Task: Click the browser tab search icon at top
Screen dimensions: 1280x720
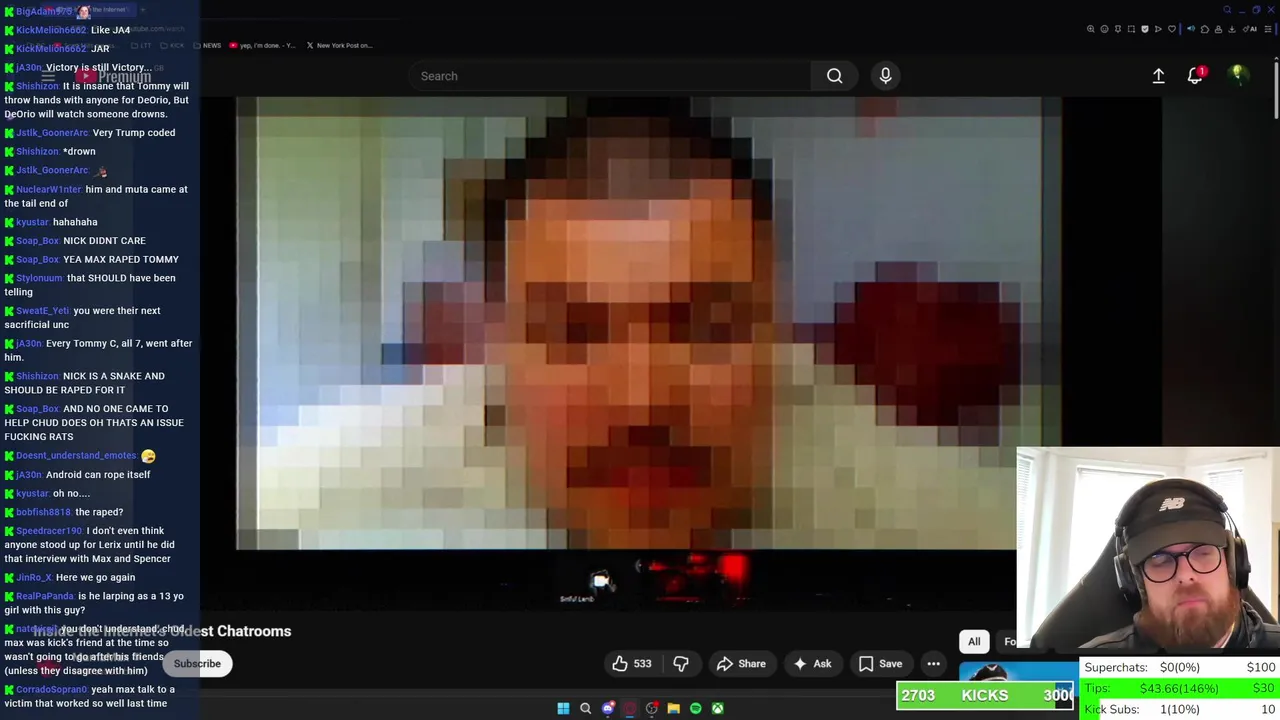Action: [1227, 10]
